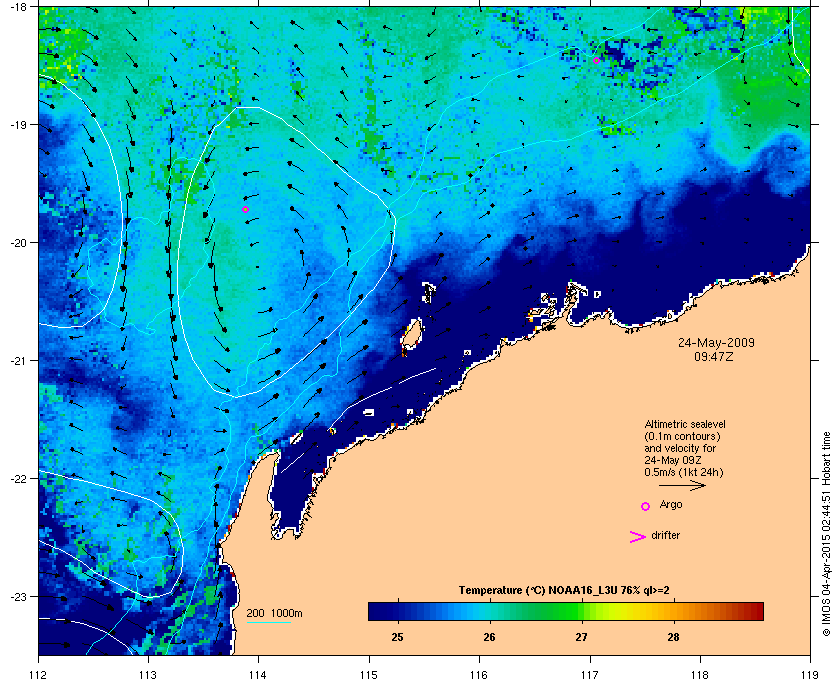Click the longitude axis label 119
The height and width of the screenshot is (680, 840).
[810, 675]
